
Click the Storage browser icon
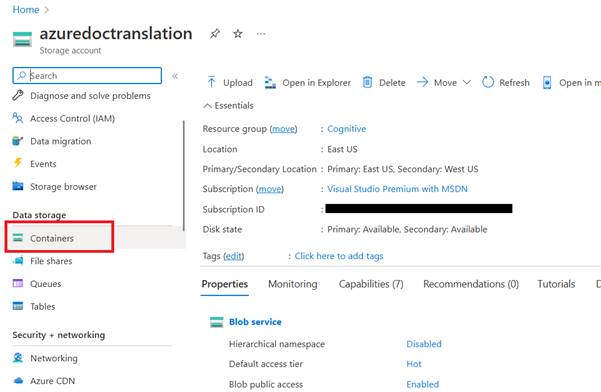pos(18,186)
